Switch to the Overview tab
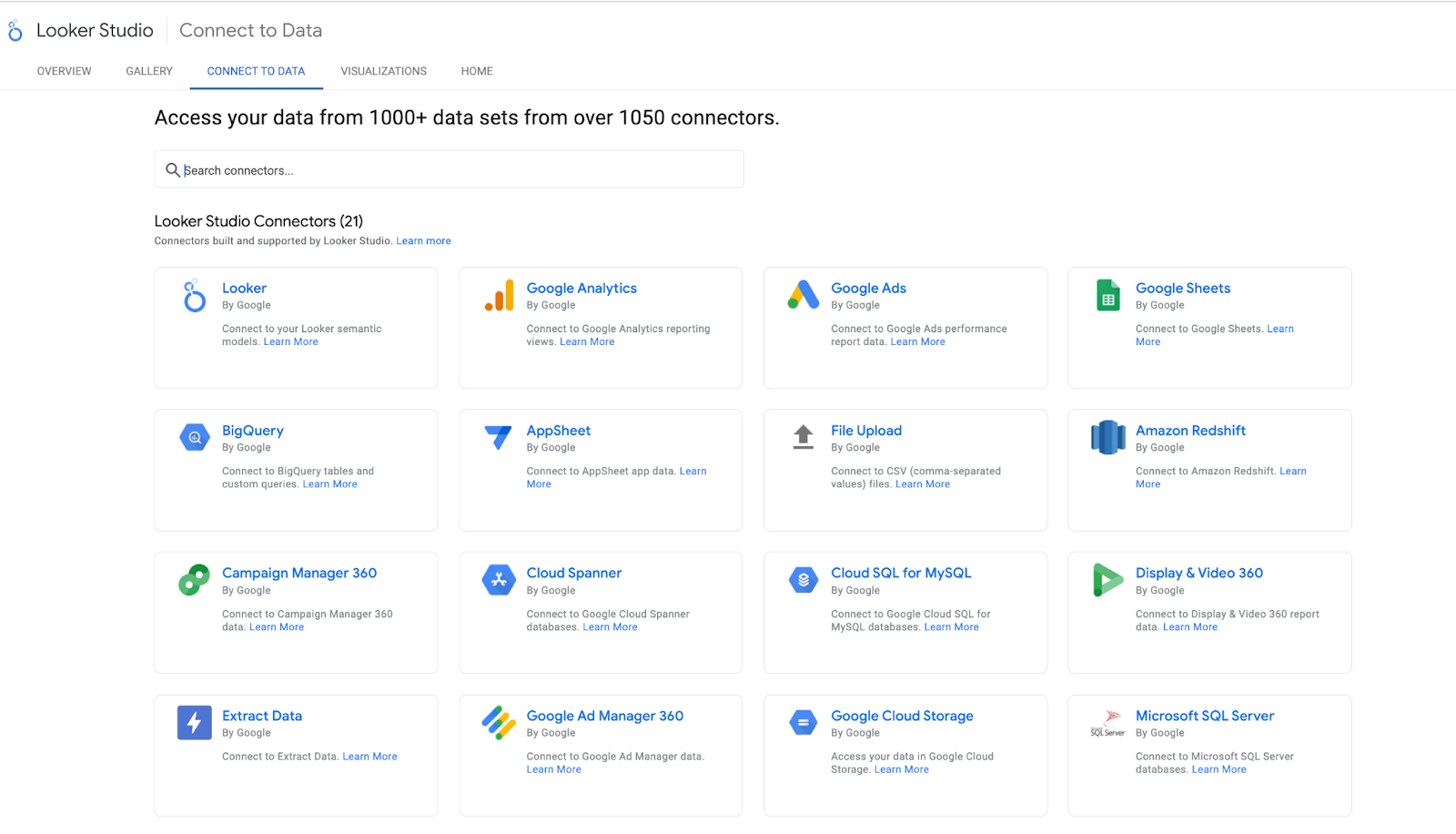 (64, 71)
